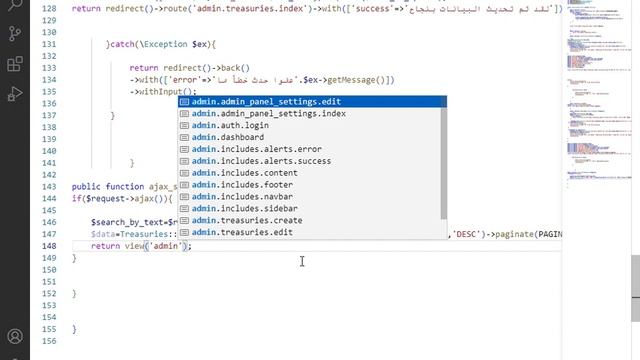The image size is (640, 360).
Task: Choose admin.includes.navbar suggestion
Action: 309,196
